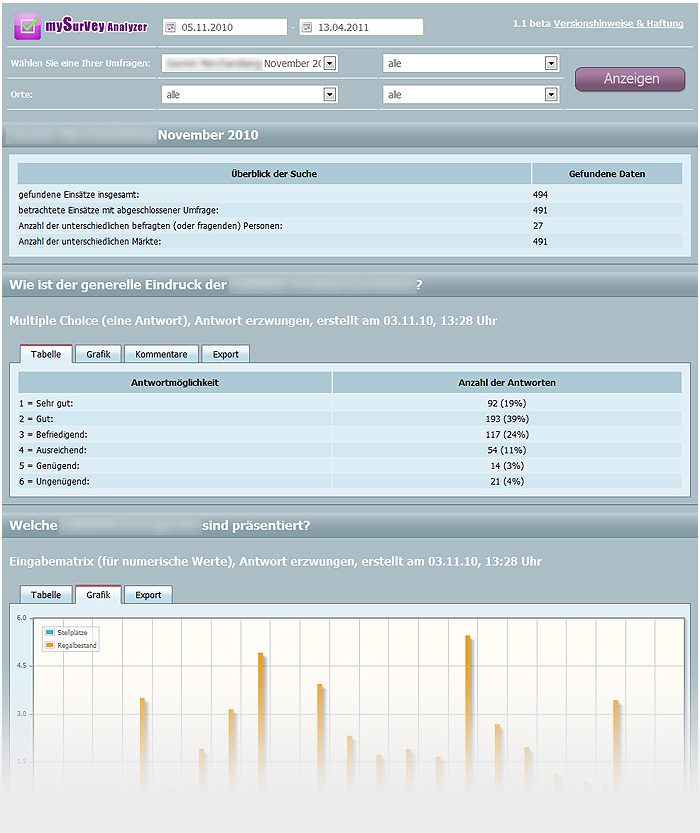Select row 'gefundene Einsätze insgesamt'
Viewport: 700px width, 833px height.
tap(350, 194)
